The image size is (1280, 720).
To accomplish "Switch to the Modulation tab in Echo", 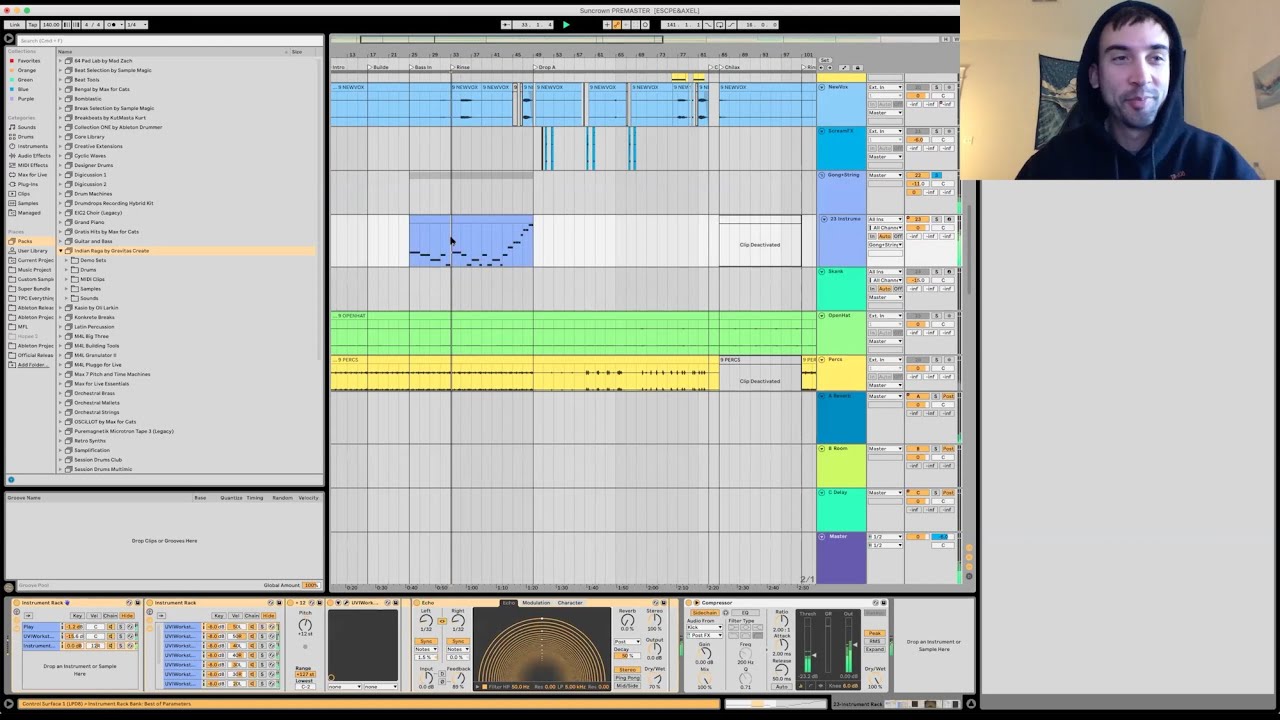I will click(x=536, y=603).
